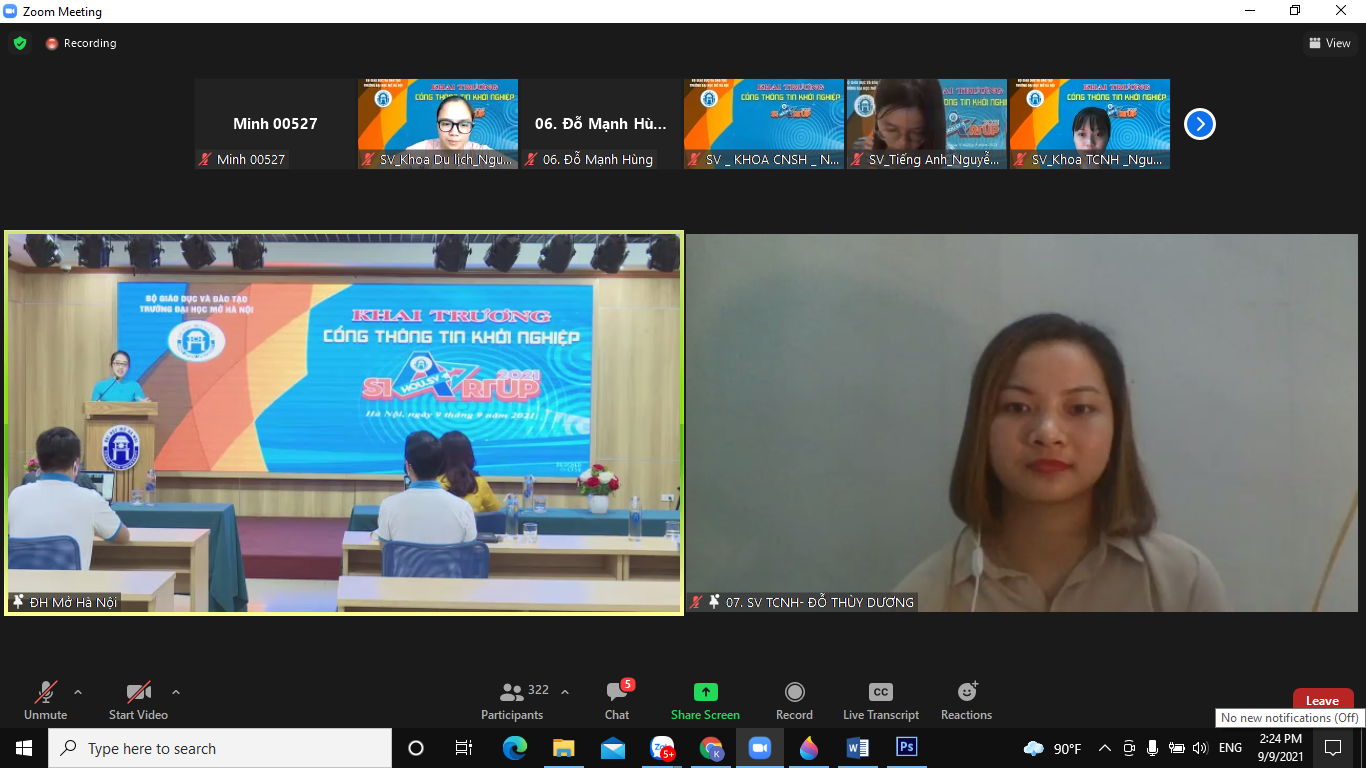Show next participants with blue arrow
The height and width of the screenshot is (768, 1366).
coord(1199,124)
